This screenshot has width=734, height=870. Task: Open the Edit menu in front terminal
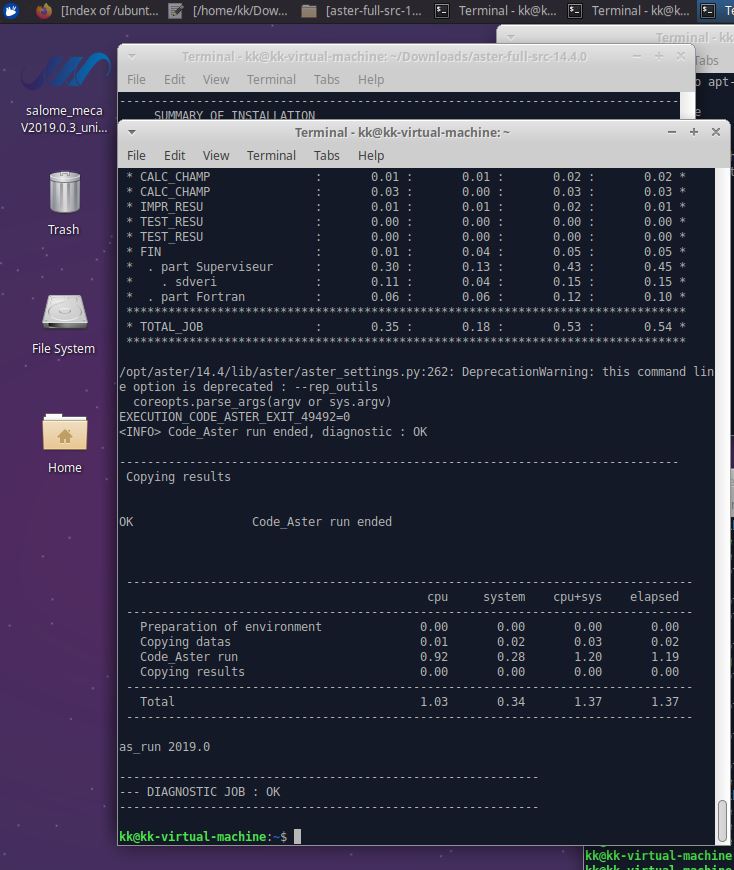coord(174,155)
